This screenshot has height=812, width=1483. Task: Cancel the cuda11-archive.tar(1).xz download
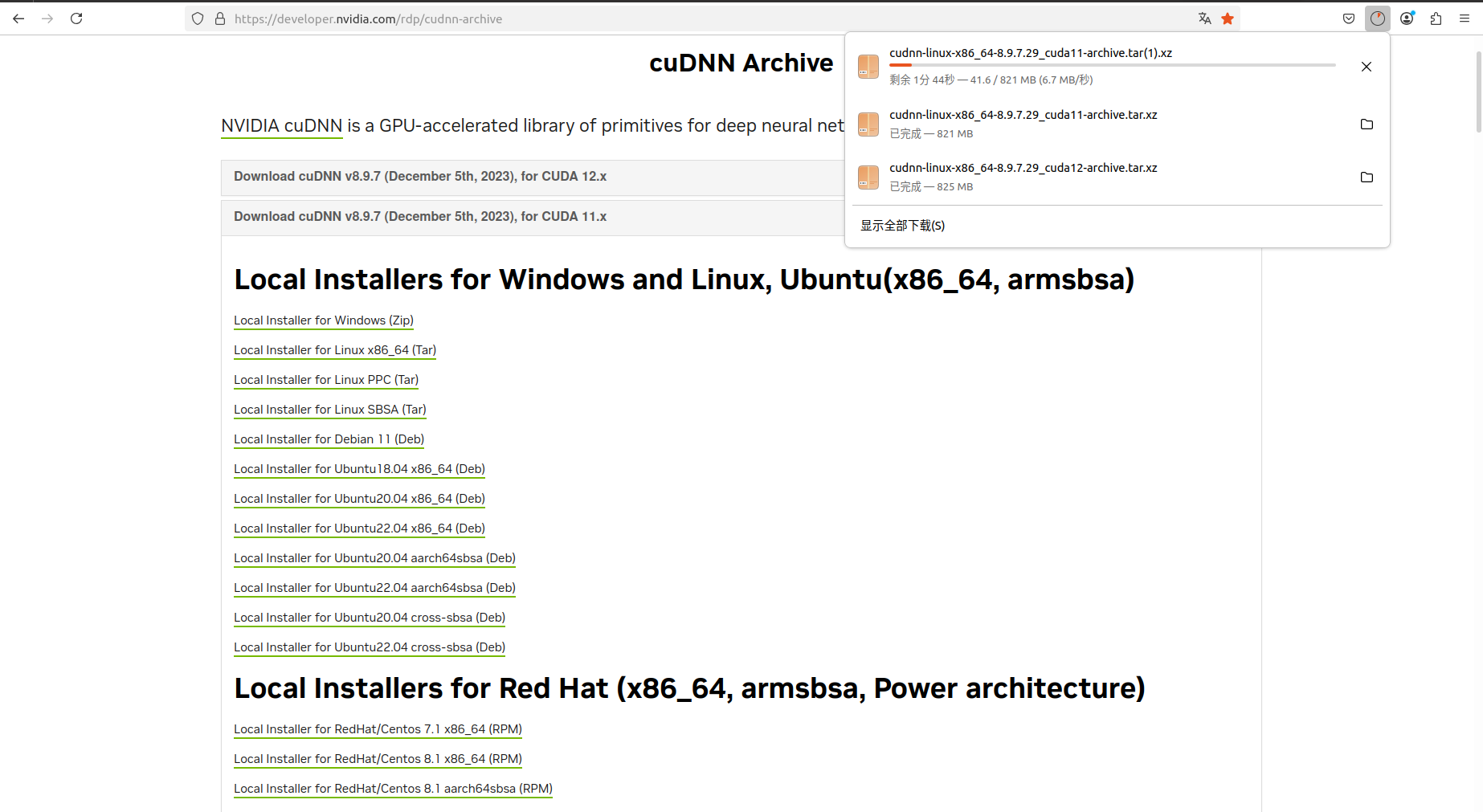pos(1367,67)
